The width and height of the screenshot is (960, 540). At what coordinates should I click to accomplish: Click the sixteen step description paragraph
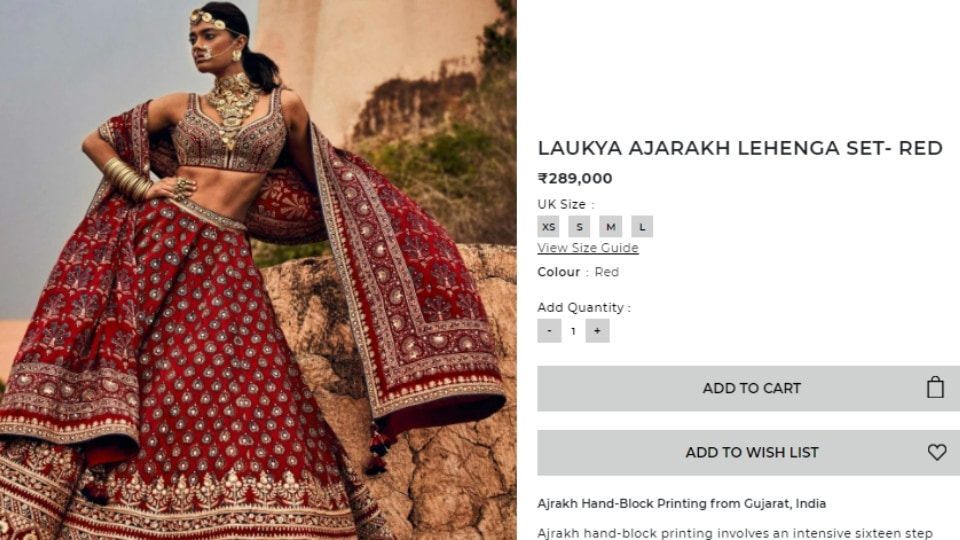coord(735,533)
